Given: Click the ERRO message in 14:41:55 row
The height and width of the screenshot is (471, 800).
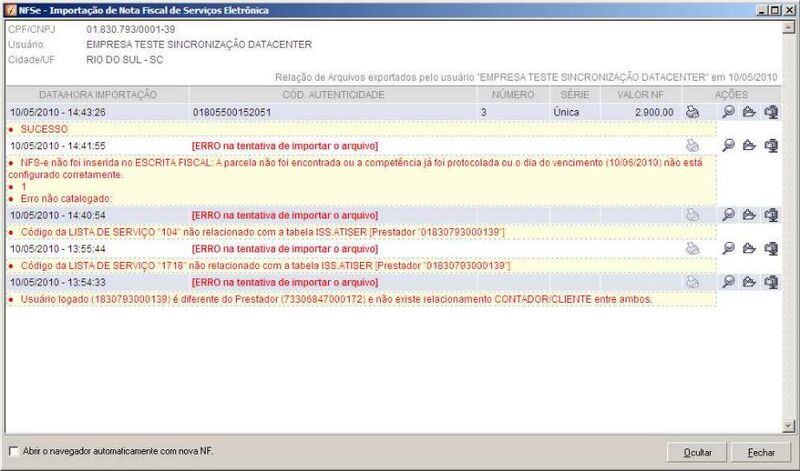Looking at the screenshot, I should [285, 146].
